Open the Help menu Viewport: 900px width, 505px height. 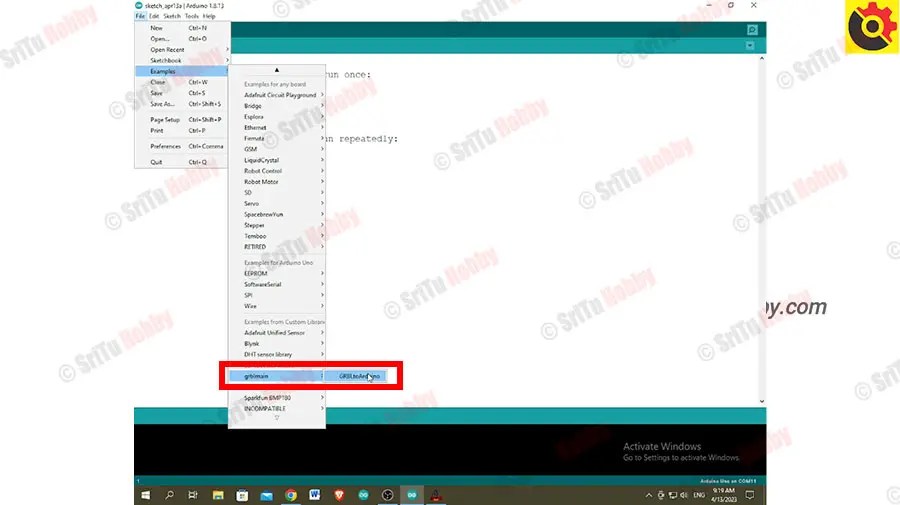(x=209, y=16)
